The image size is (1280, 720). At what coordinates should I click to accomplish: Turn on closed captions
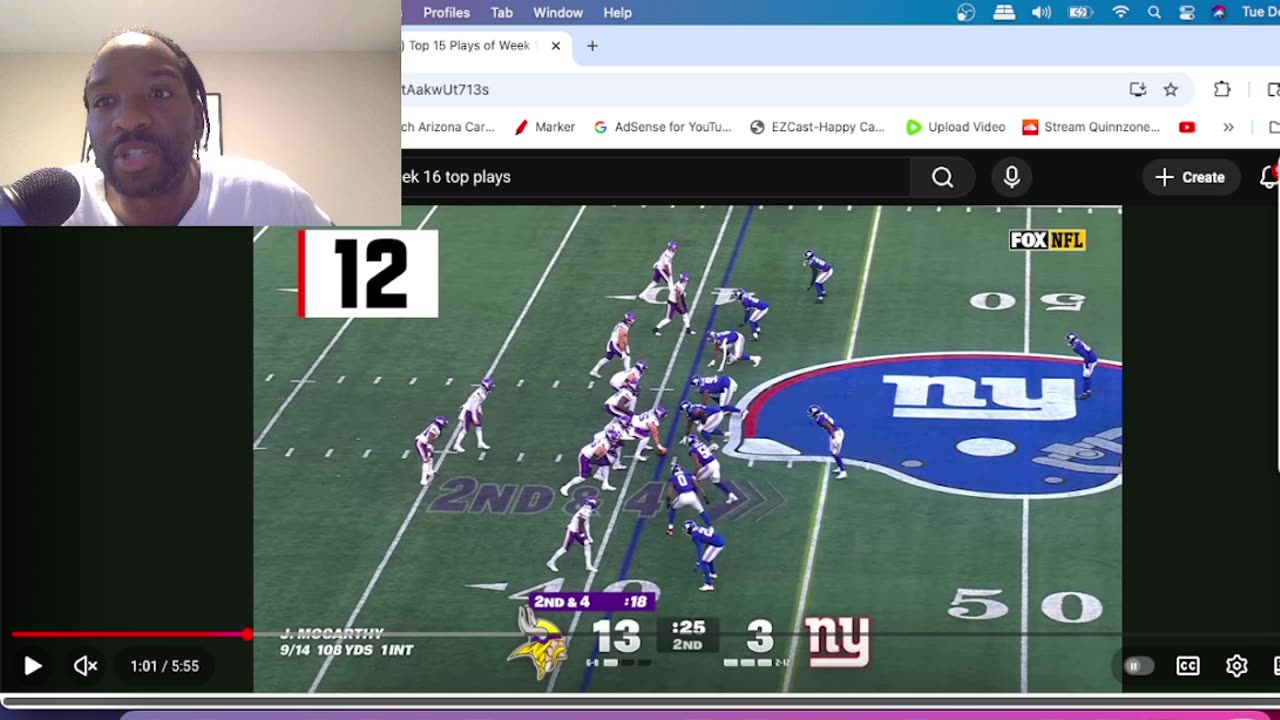tap(1188, 666)
